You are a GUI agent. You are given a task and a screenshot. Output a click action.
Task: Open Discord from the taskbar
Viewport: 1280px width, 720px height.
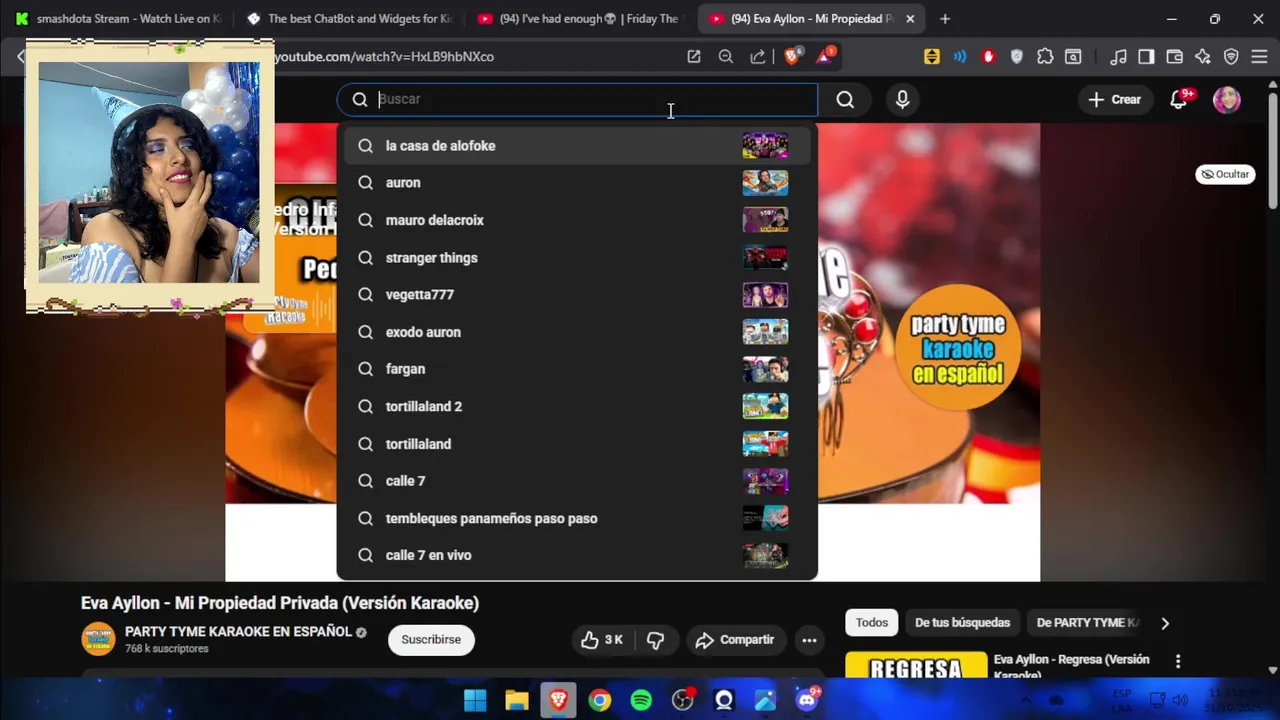coord(807,700)
